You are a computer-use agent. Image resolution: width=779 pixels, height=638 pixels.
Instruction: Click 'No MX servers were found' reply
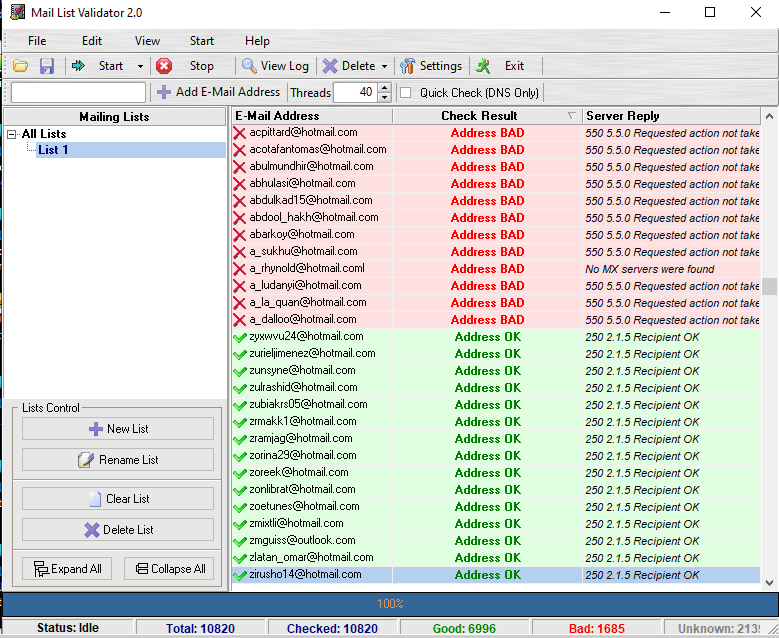click(649, 269)
